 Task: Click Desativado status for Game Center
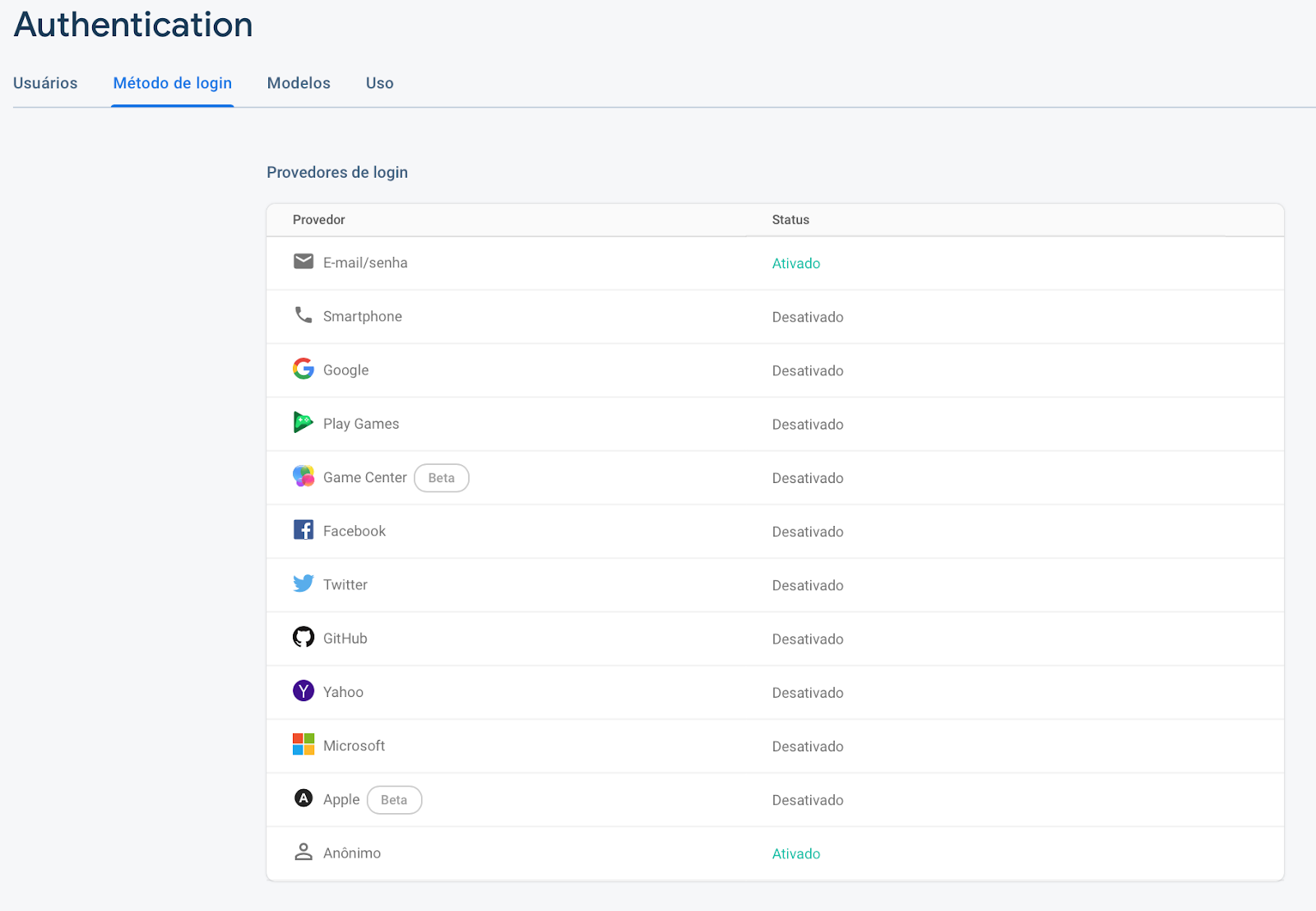pos(808,478)
